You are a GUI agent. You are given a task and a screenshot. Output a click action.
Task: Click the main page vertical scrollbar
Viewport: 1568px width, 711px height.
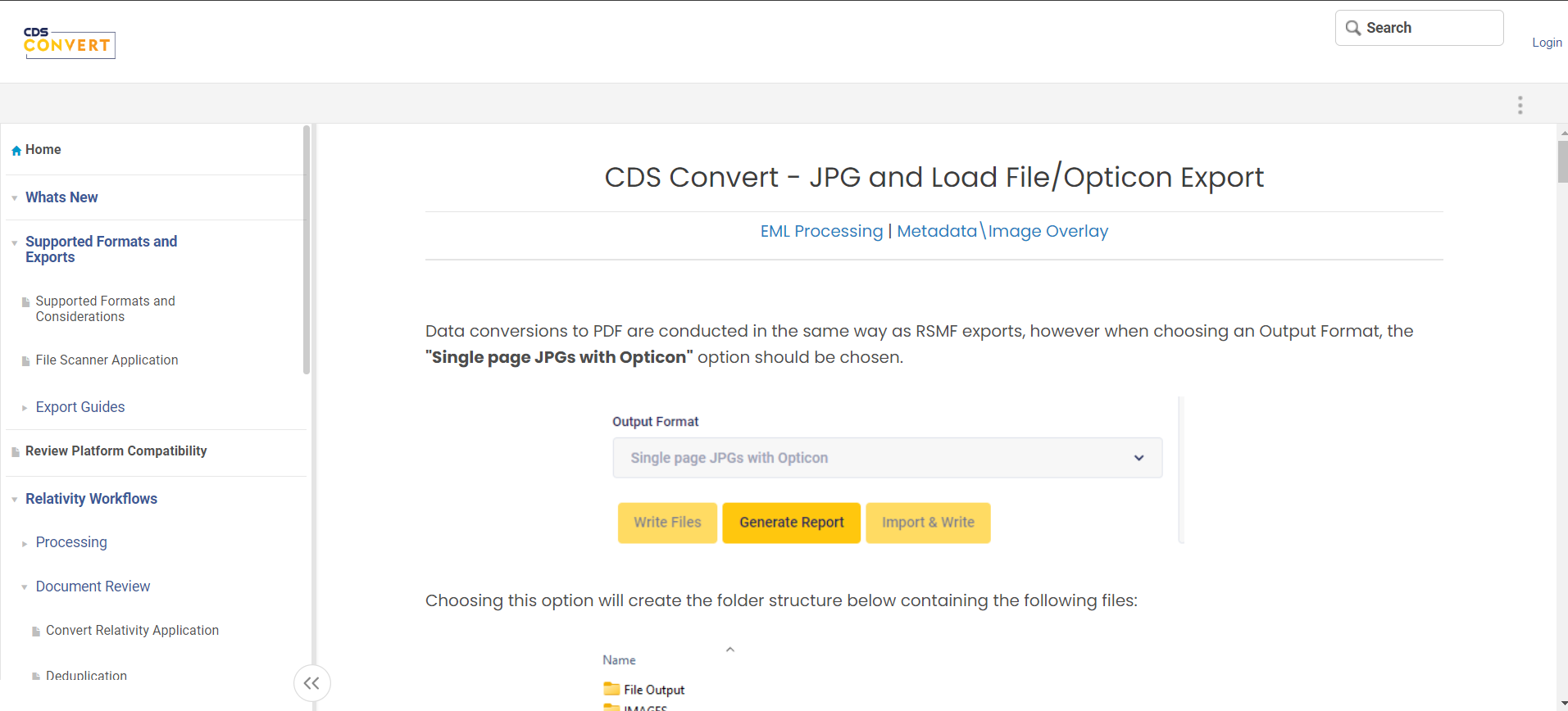coord(1562,161)
